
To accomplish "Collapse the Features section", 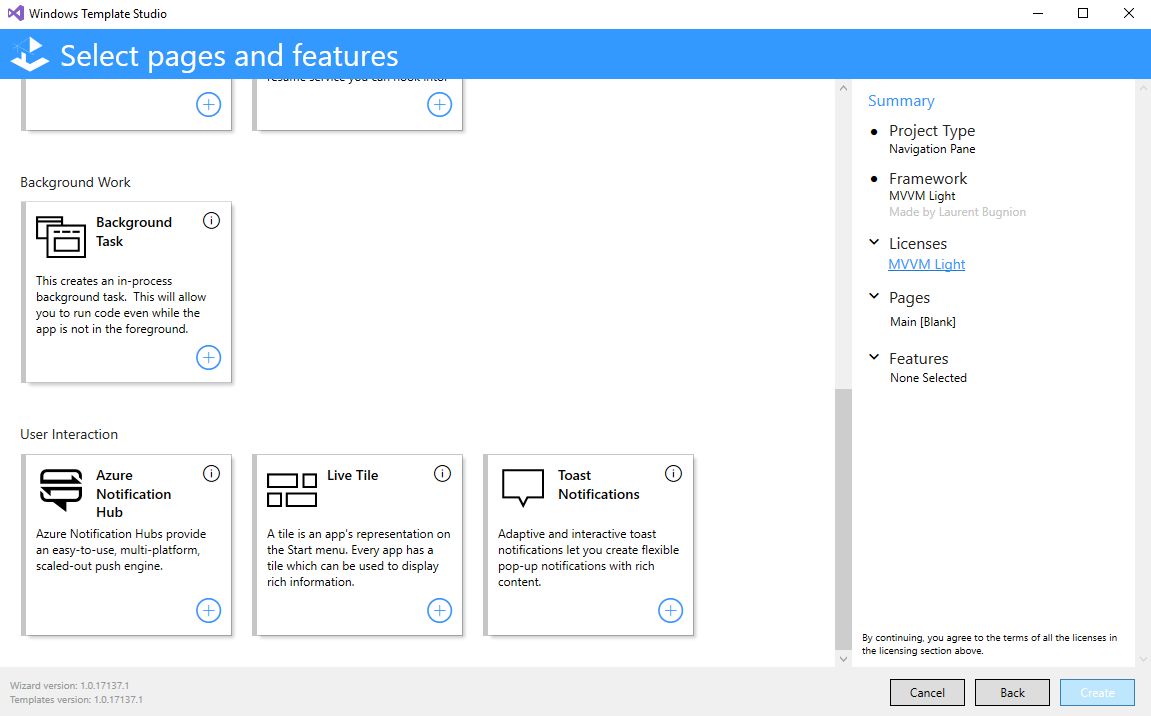I will [x=874, y=357].
